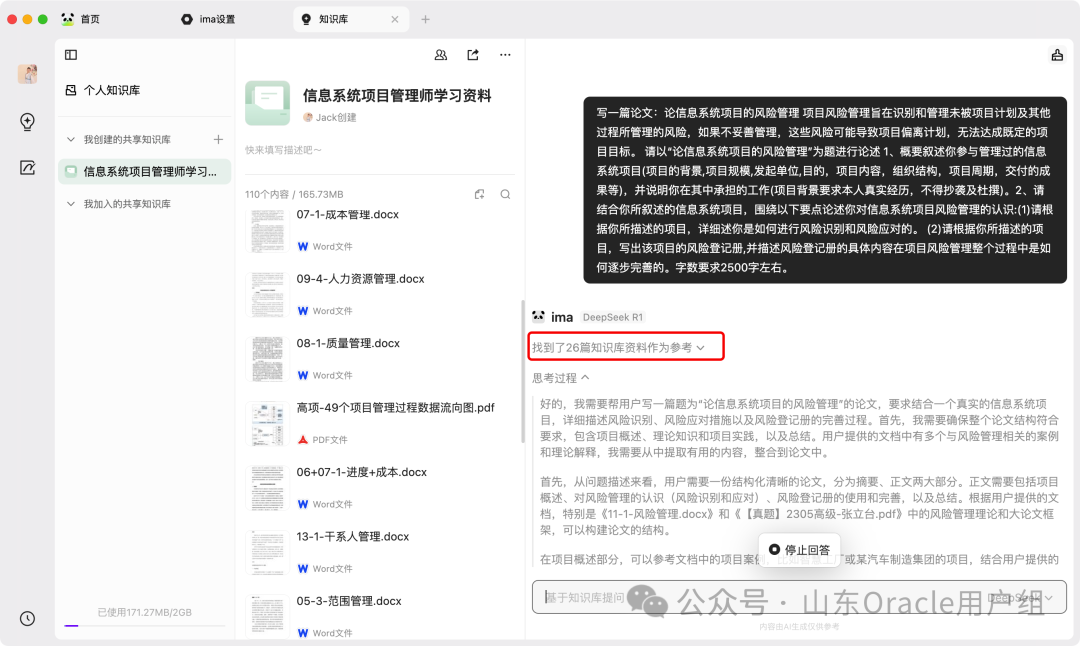The image size is (1080, 646).
Task: Click the file list vertical scrollbar
Action: pyautogui.click(x=523, y=372)
